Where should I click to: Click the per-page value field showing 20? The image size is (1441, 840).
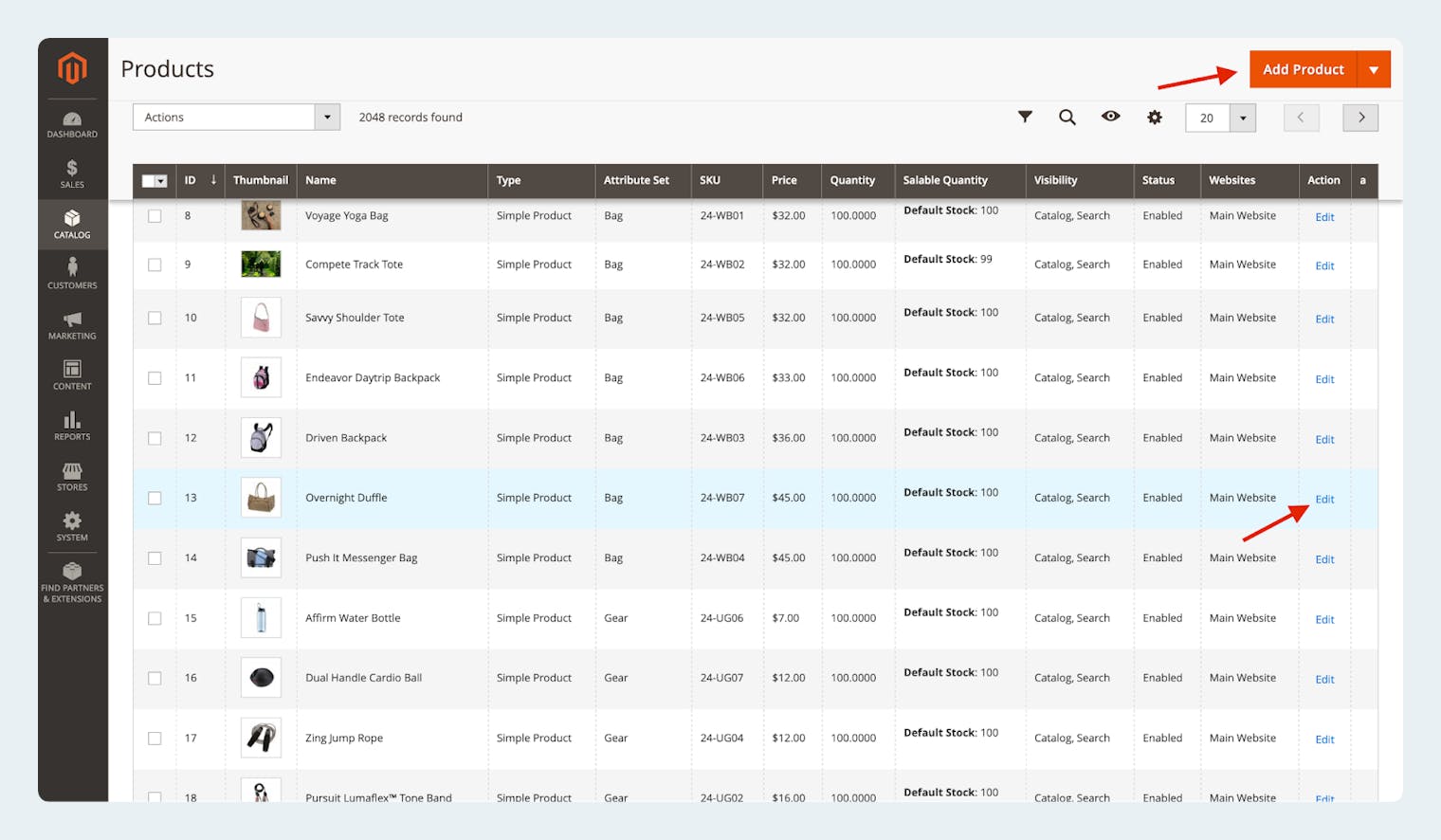point(1207,118)
